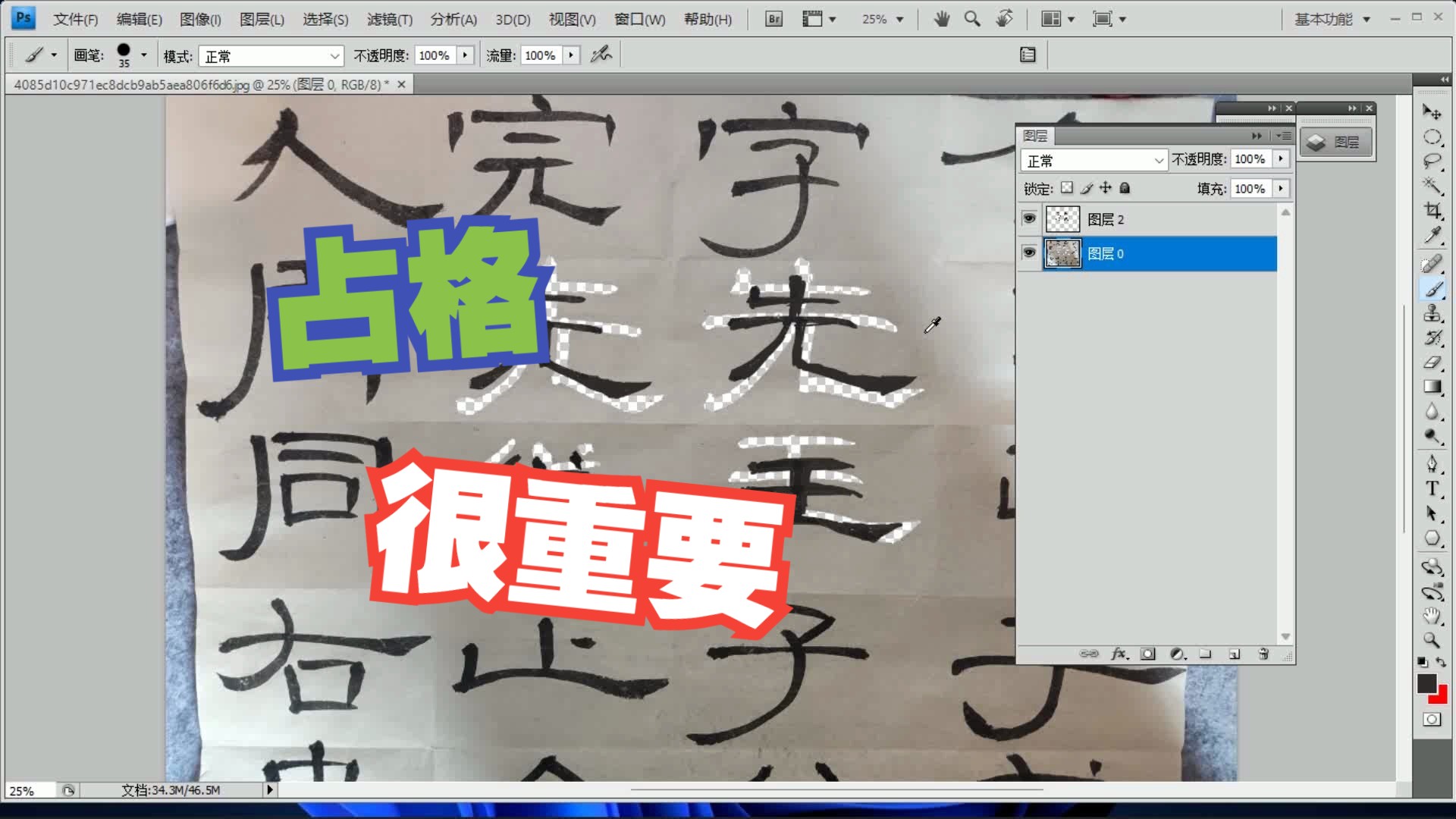Toggle lock image pixels
This screenshot has width=1456, height=819.
[x=1087, y=187]
